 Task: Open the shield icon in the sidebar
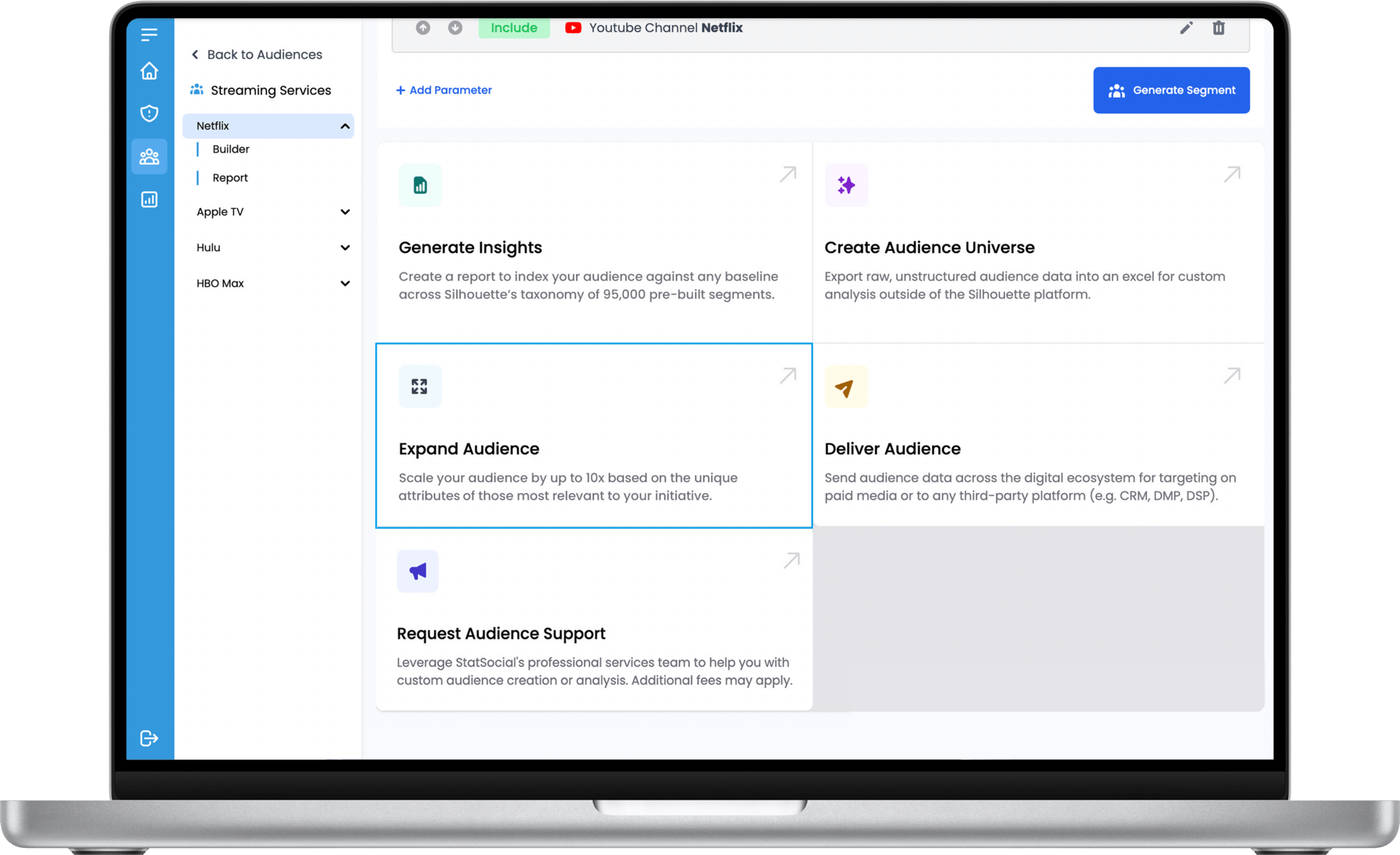click(x=149, y=113)
